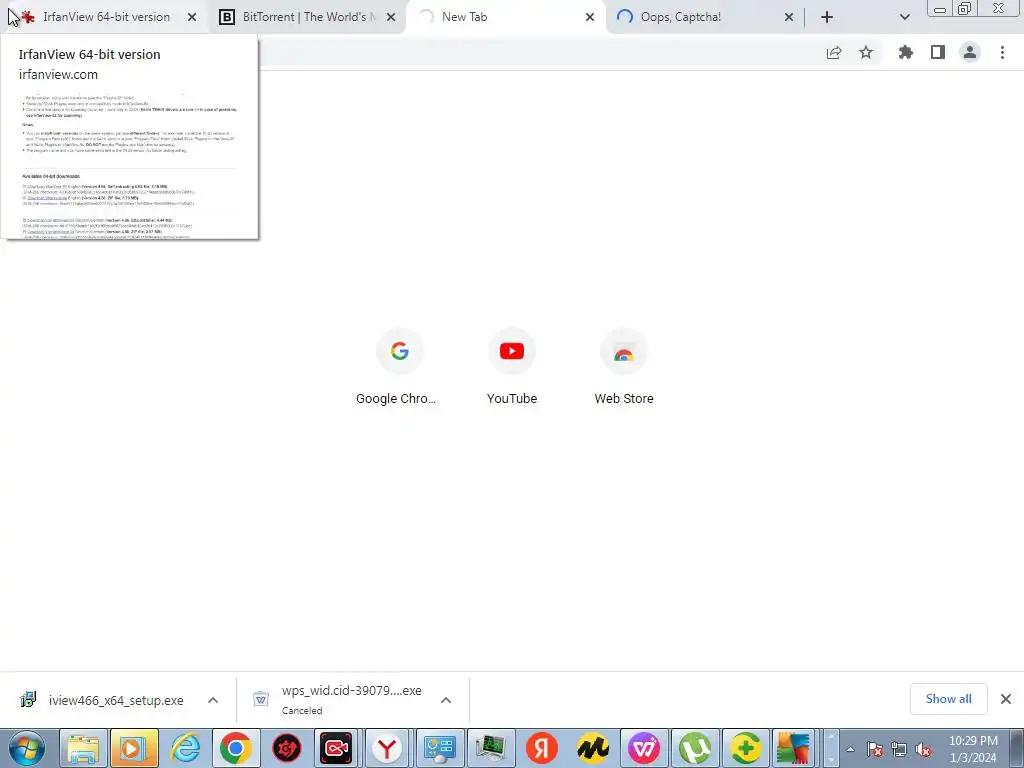The height and width of the screenshot is (768, 1024).
Task: Show hidden system tray icons
Action: click(850, 749)
